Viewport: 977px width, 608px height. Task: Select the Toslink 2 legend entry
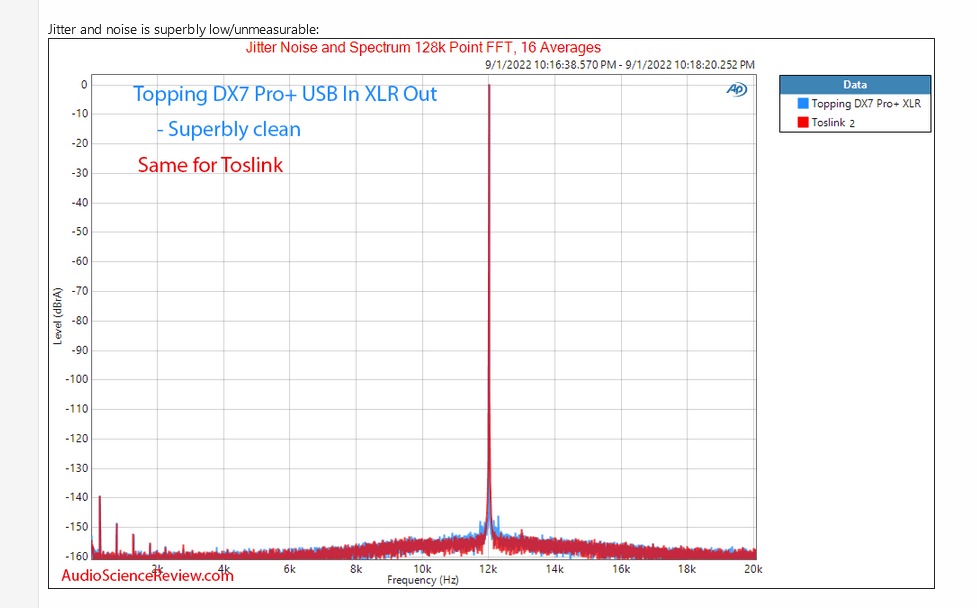826,122
